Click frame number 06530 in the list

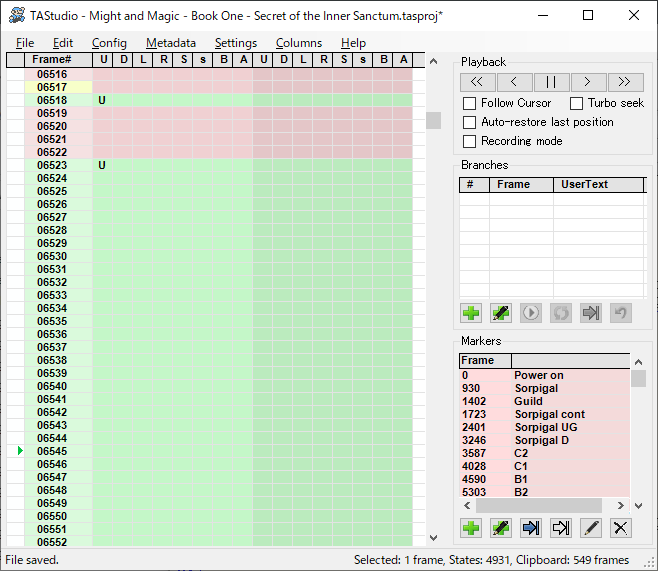coord(58,256)
